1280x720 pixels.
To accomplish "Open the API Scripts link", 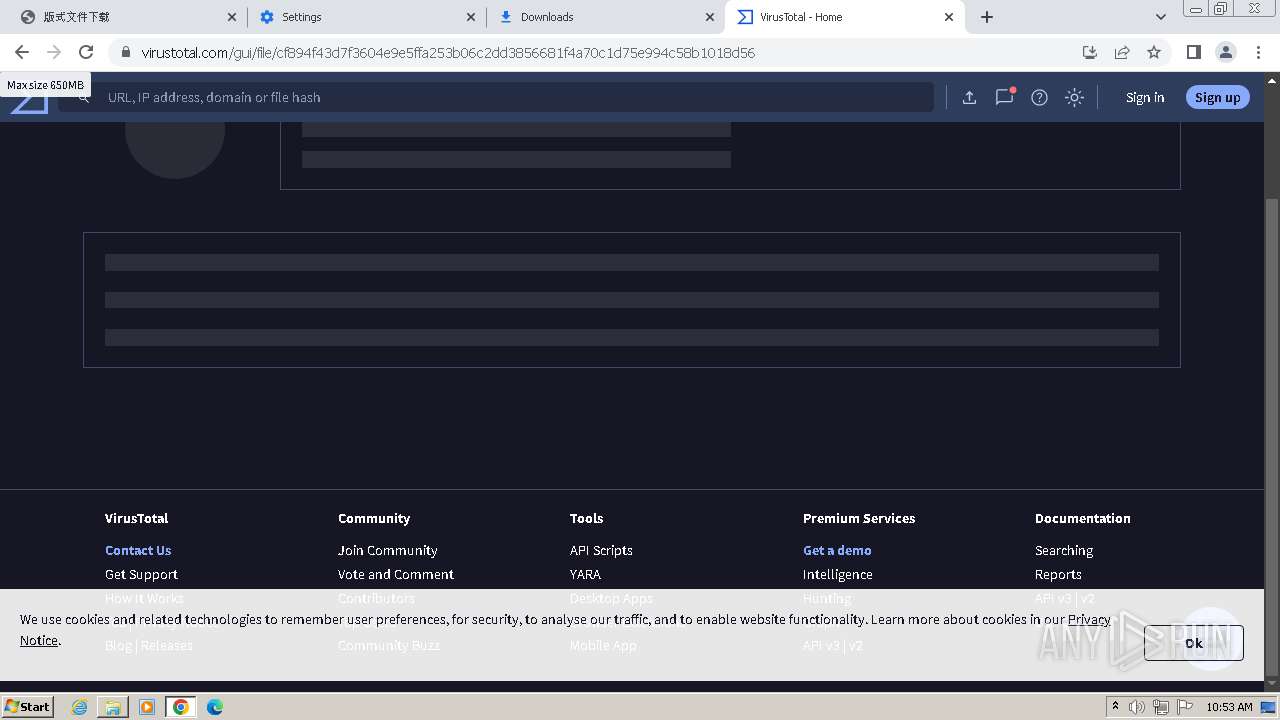I will coord(601,550).
